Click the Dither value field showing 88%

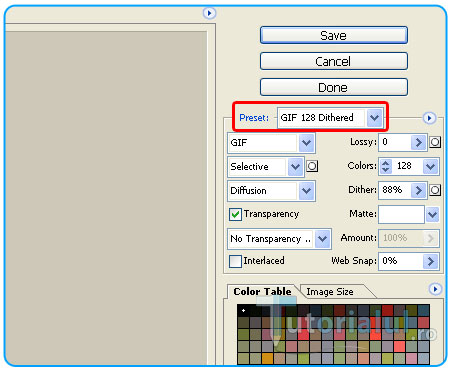(396, 190)
